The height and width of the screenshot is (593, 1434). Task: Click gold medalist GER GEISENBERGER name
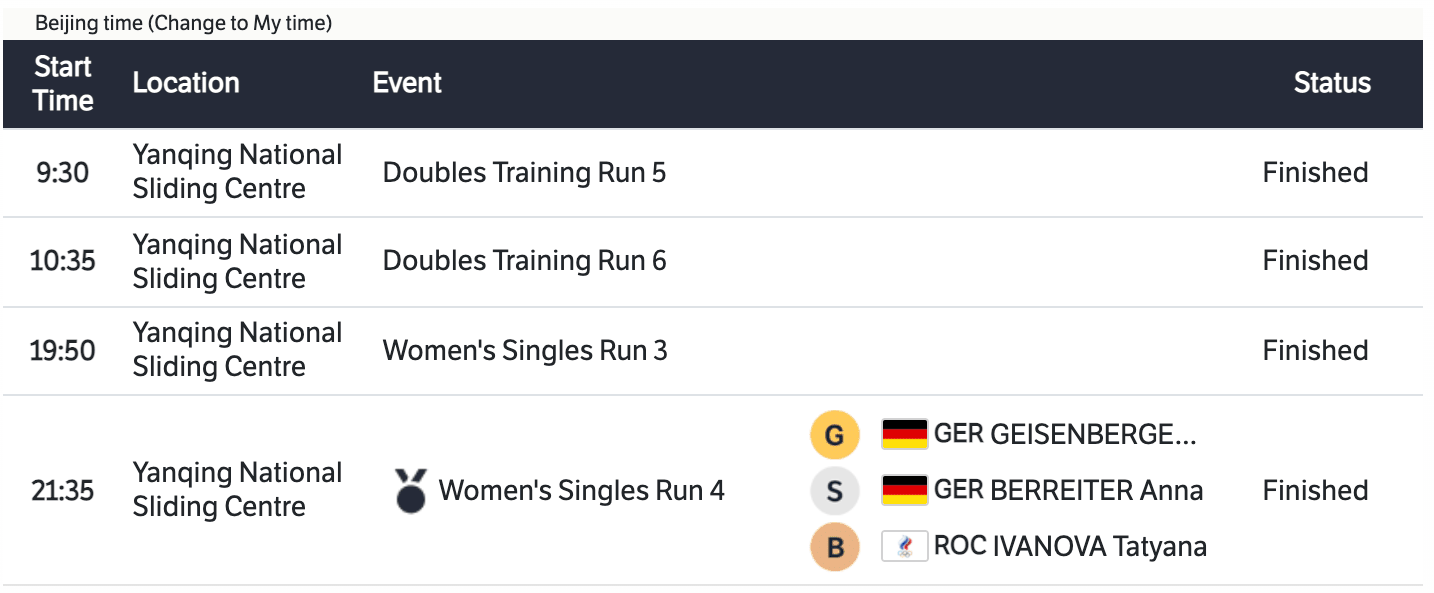[x=1065, y=434]
